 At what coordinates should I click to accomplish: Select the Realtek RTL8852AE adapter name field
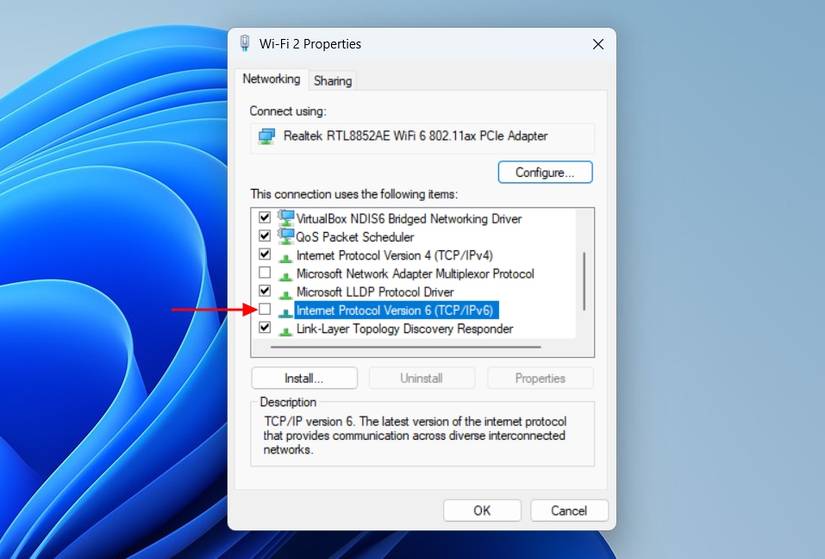422,136
